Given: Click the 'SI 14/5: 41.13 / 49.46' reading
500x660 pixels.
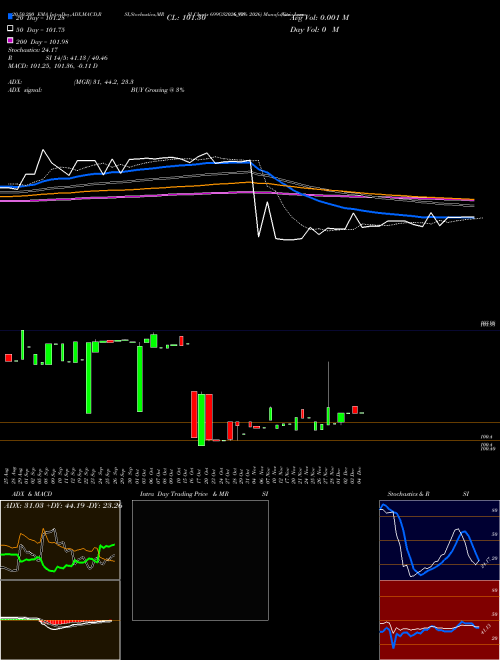Looking at the screenshot, I should (76, 58).
